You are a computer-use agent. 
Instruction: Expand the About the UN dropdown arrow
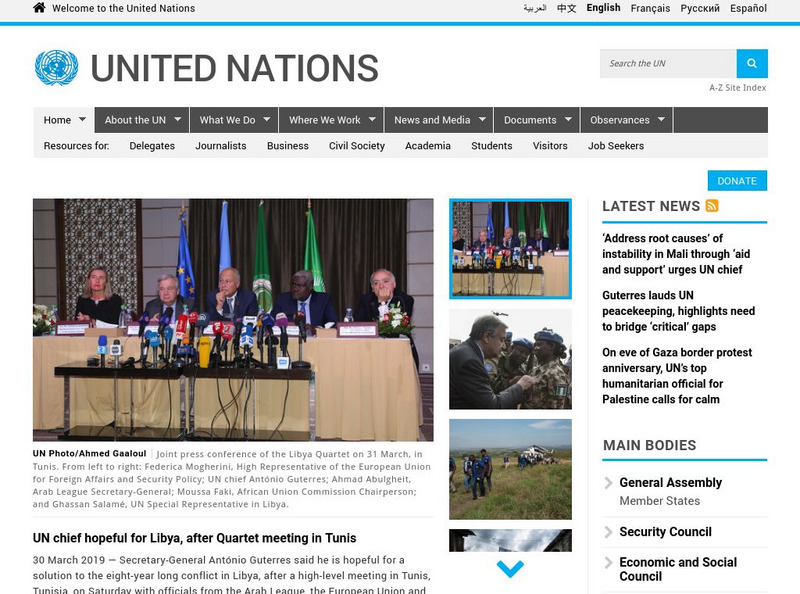tap(178, 119)
